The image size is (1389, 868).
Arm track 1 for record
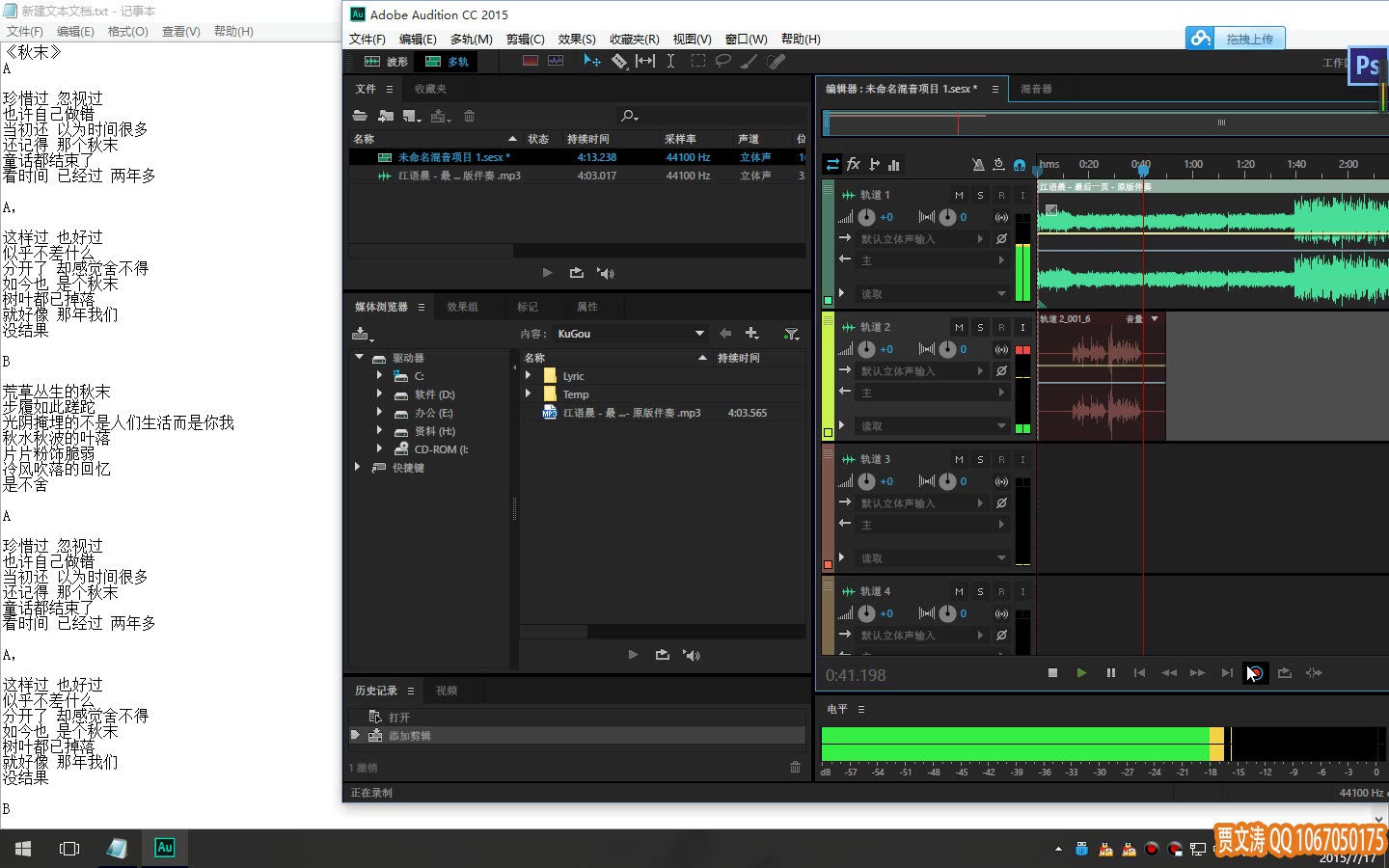pos(1001,195)
